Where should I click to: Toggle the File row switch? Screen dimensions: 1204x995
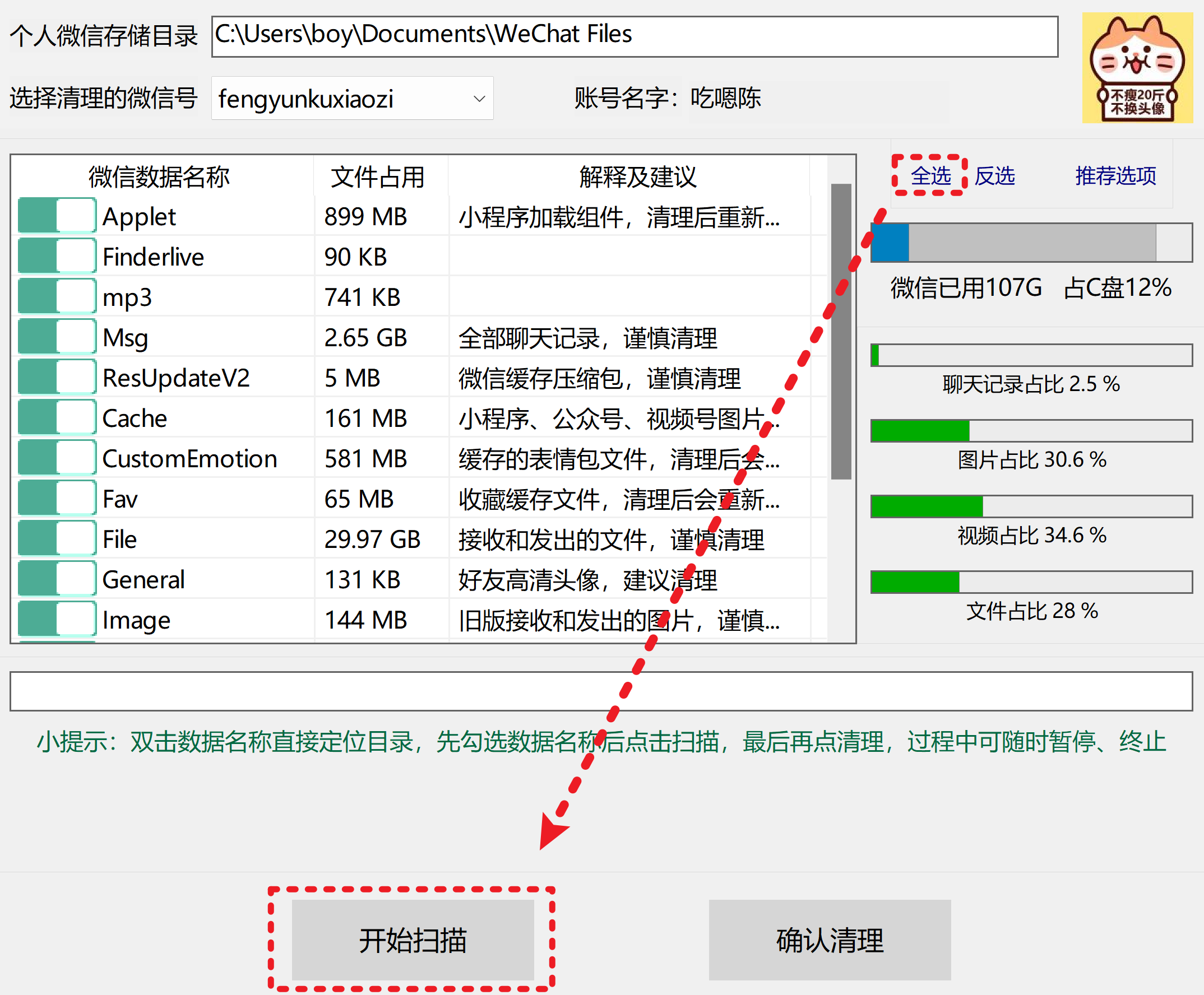coord(57,538)
